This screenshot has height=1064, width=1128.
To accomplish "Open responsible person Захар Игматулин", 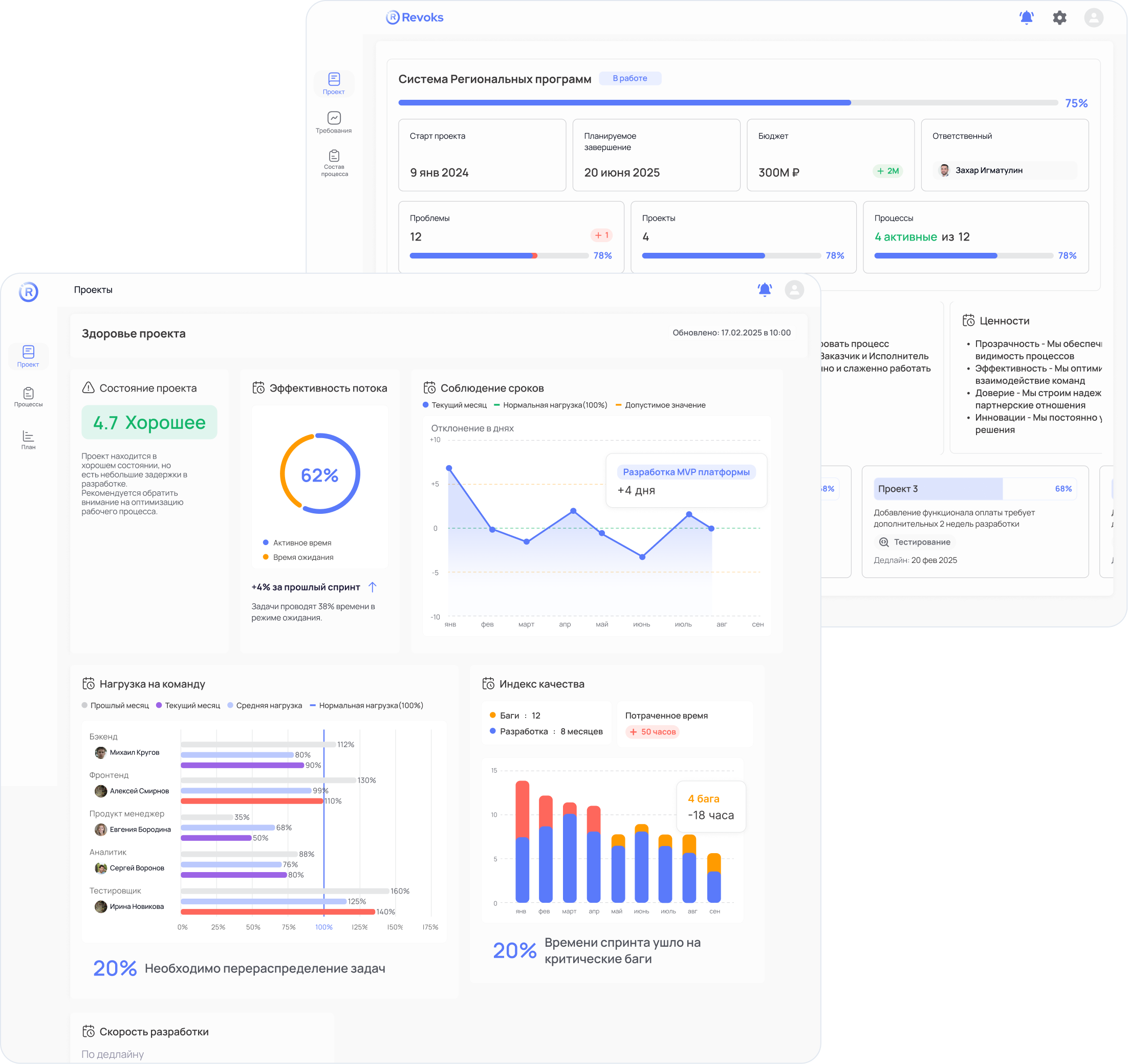I will [1004, 170].
